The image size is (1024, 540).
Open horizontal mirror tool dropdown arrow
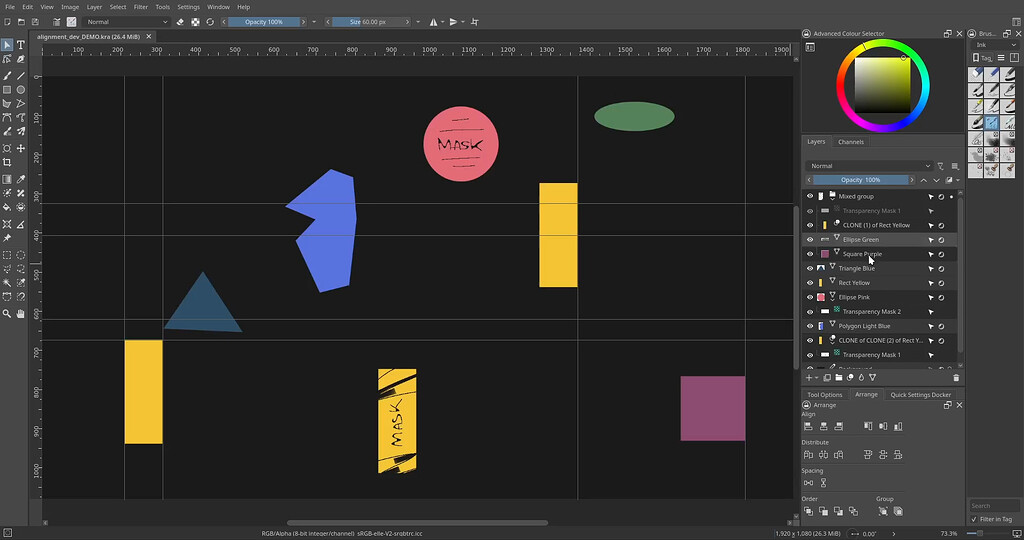(x=442, y=22)
